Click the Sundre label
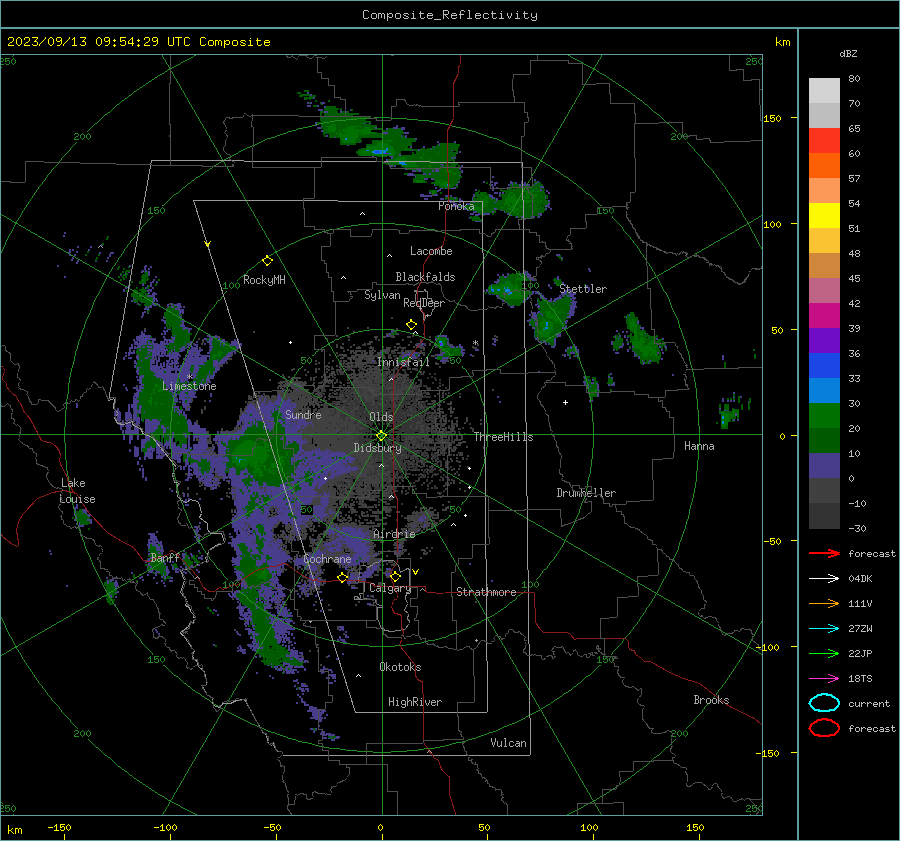The height and width of the screenshot is (841, 900). pos(303,414)
